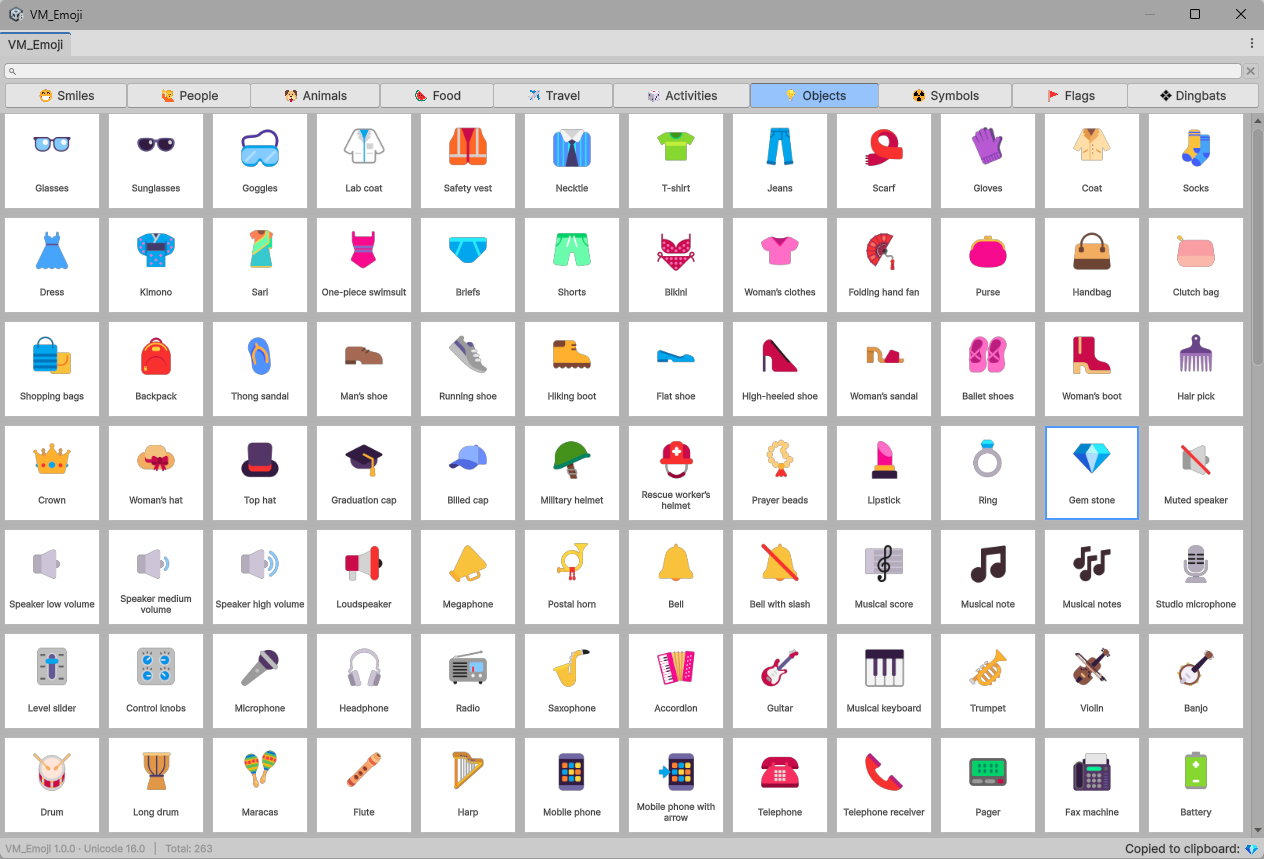This screenshot has width=1264, height=859.
Task: Click the Saxophone emoji tile
Action: [572, 681]
